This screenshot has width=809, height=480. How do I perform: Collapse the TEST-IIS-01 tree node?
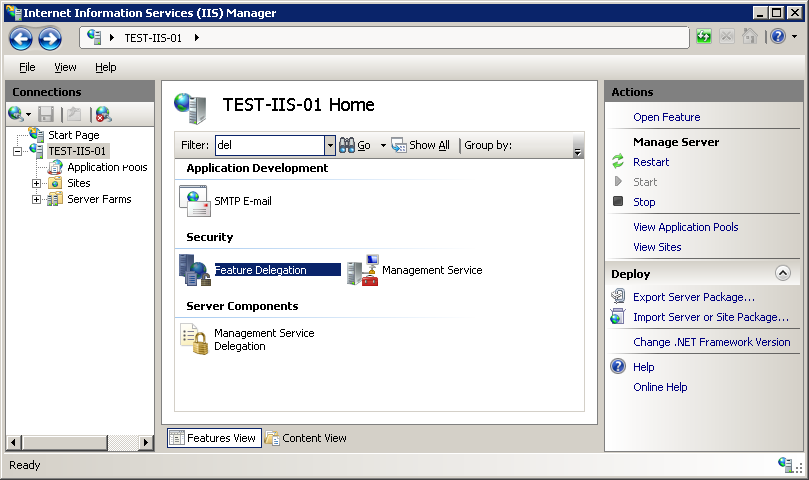click(x=18, y=151)
